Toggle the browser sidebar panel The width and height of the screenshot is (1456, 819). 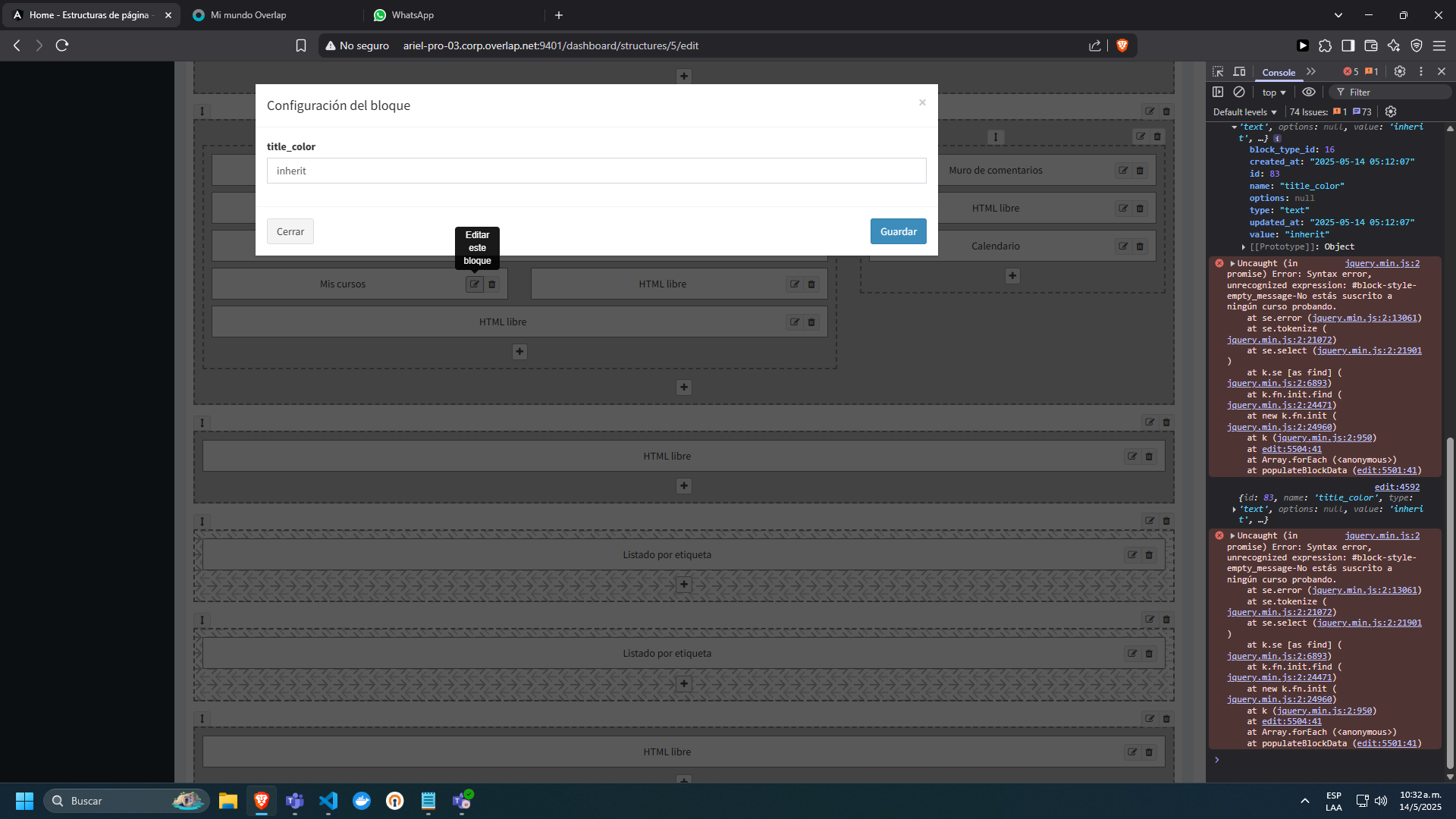pos(1348,45)
